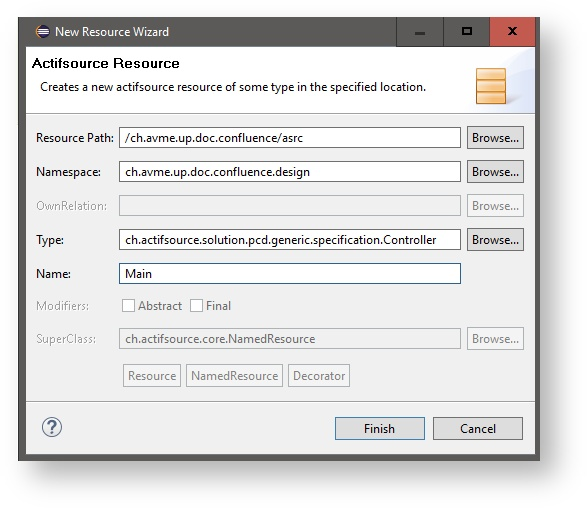Viewport: 588px width, 509px height.
Task: Browse for the Type
Action: coord(495,240)
